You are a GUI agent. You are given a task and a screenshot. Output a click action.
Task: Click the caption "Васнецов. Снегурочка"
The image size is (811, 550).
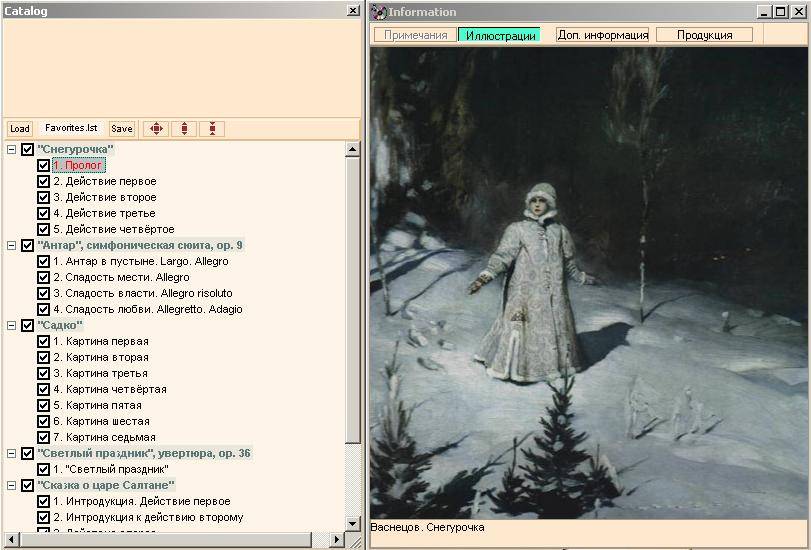[x=428, y=527]
